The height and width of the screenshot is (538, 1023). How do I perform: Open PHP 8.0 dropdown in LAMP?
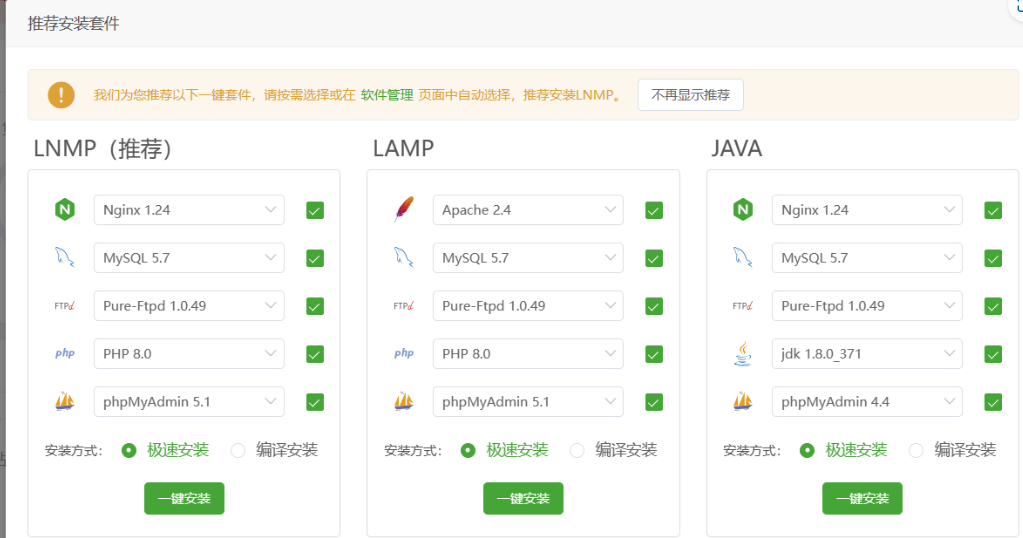click(x=528, y=353)
